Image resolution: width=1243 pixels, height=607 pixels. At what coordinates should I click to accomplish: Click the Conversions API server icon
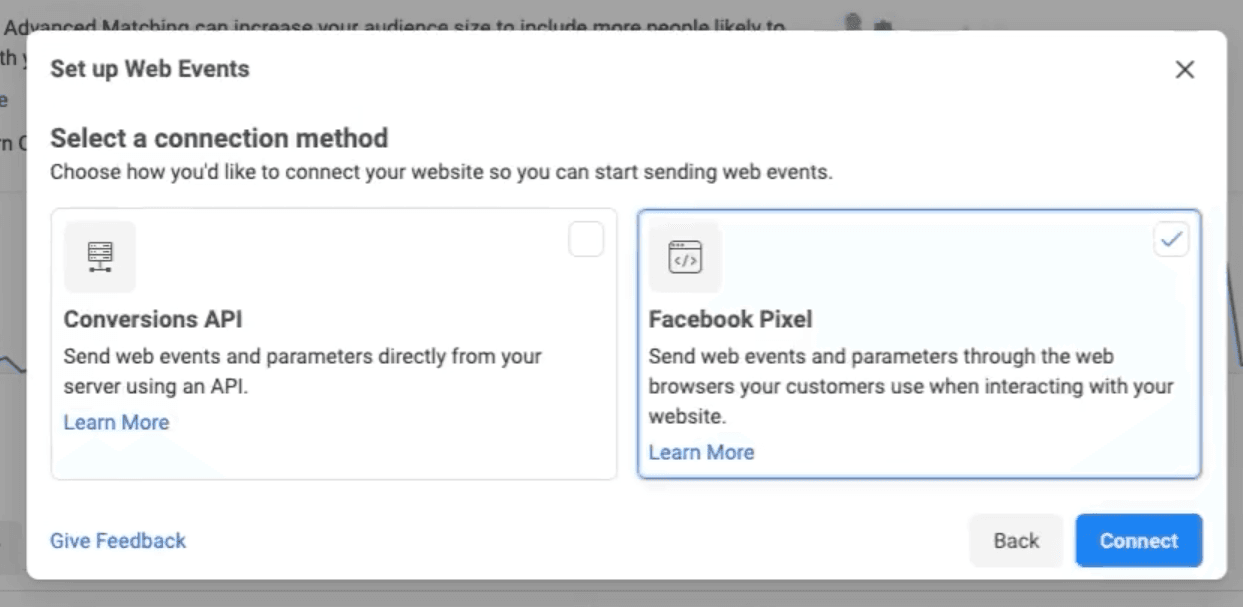pos(100,257)
